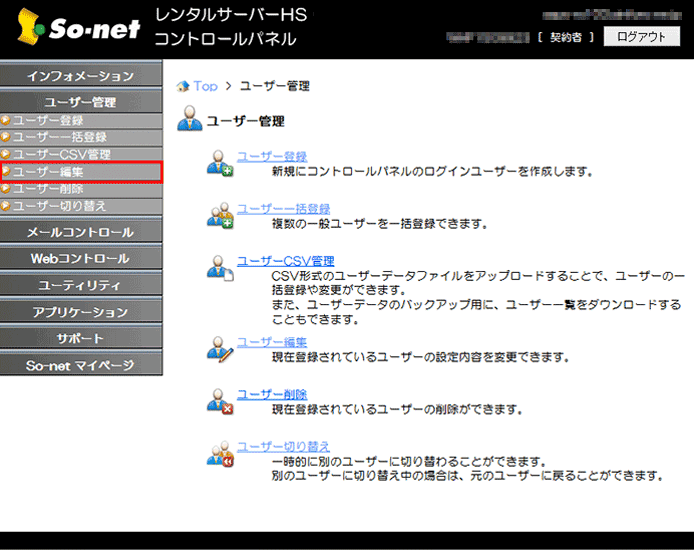694x550 pixels.
Task: Click the ユーザー登録 user-add icon
Action: 219,163
